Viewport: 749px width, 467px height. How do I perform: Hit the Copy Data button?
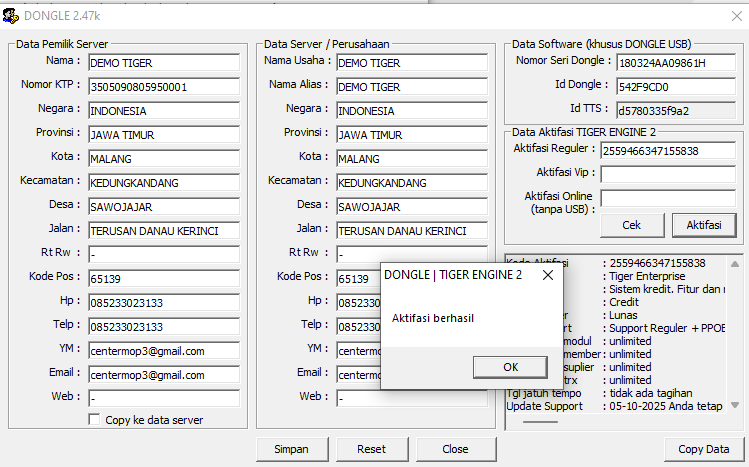703,449
